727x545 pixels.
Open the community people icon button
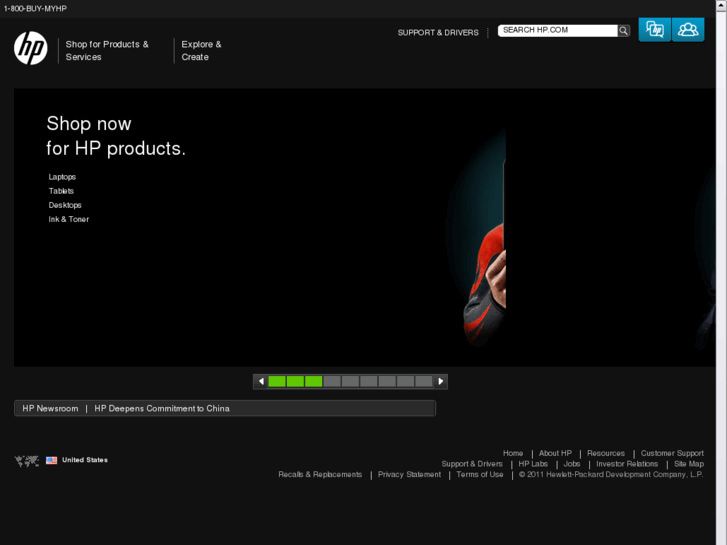click(x=688, y=30)
